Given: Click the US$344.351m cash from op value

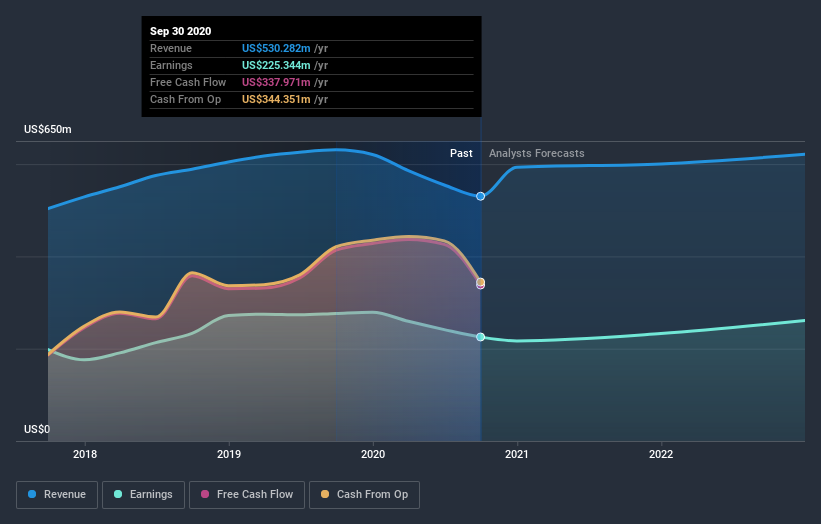Looking at the screenshot, I should point(276,99).
